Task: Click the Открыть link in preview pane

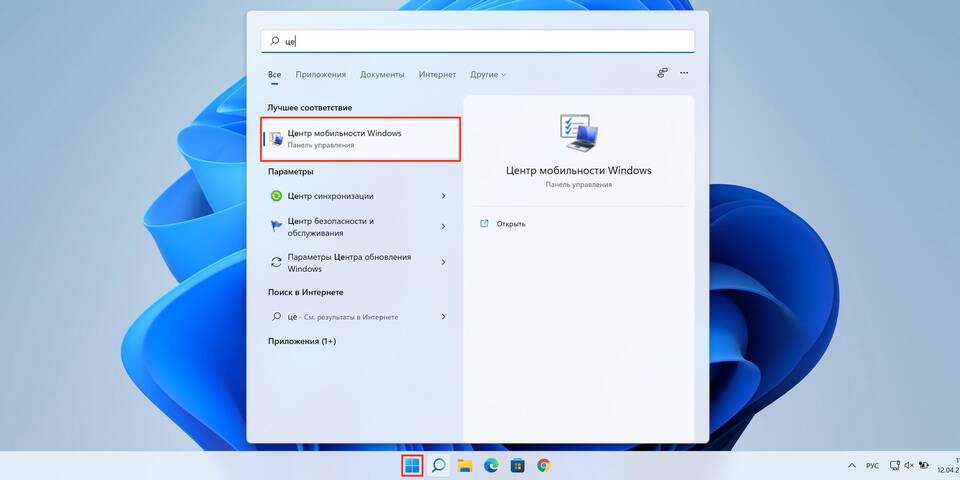Action: (511, 224)
